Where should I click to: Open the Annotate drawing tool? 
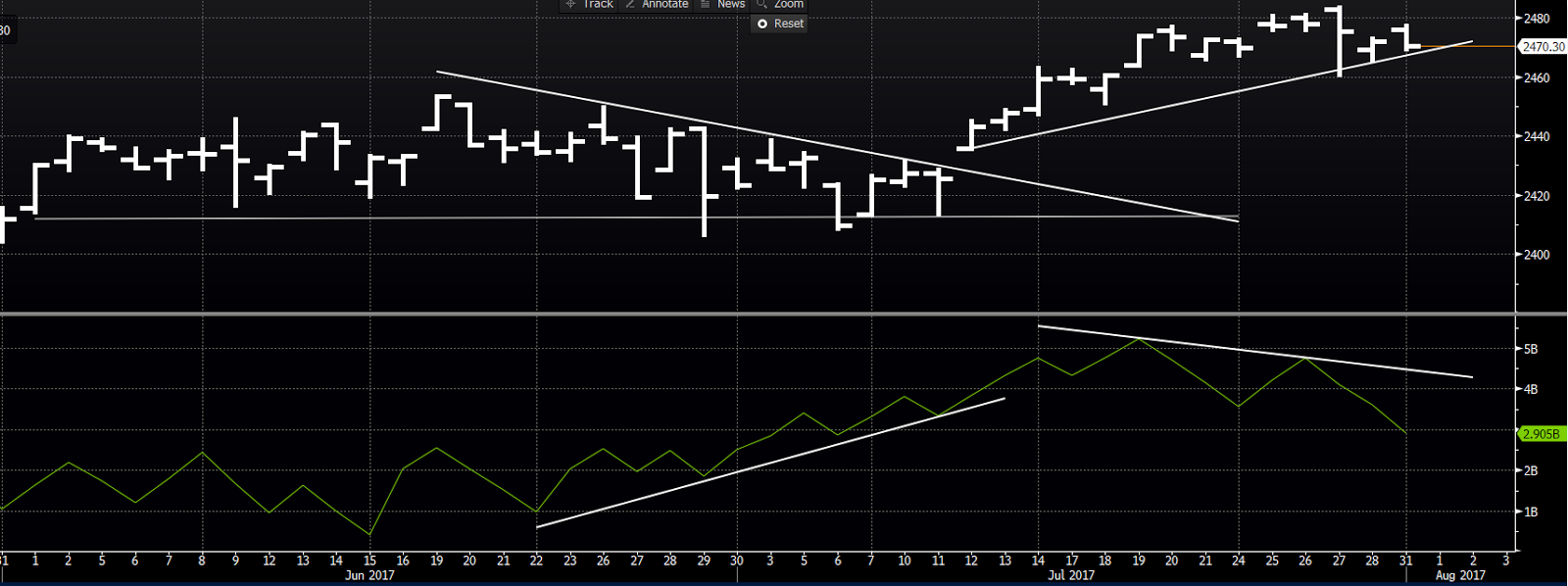tap(657, 4)
